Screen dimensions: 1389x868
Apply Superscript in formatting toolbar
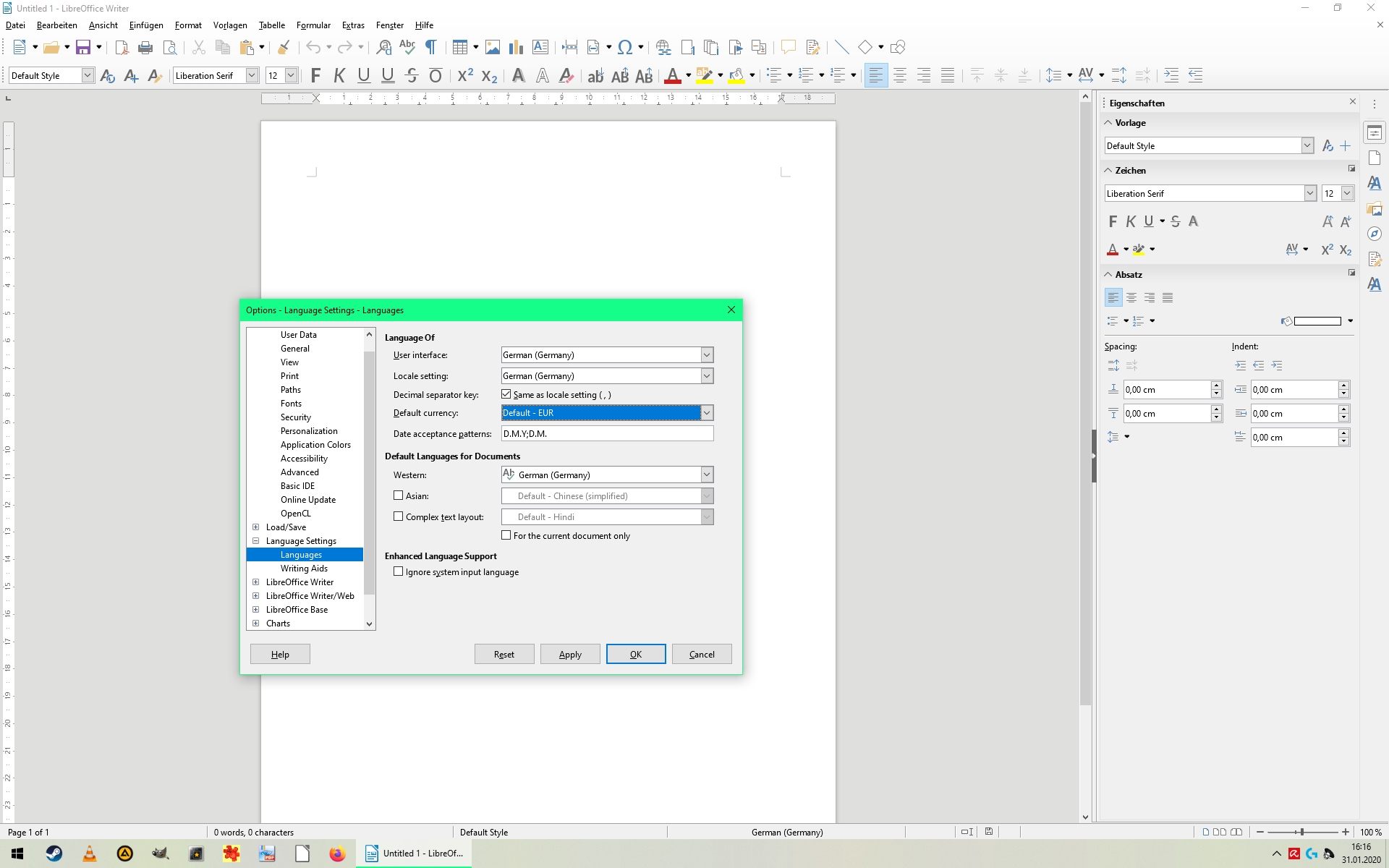(465, 75)
